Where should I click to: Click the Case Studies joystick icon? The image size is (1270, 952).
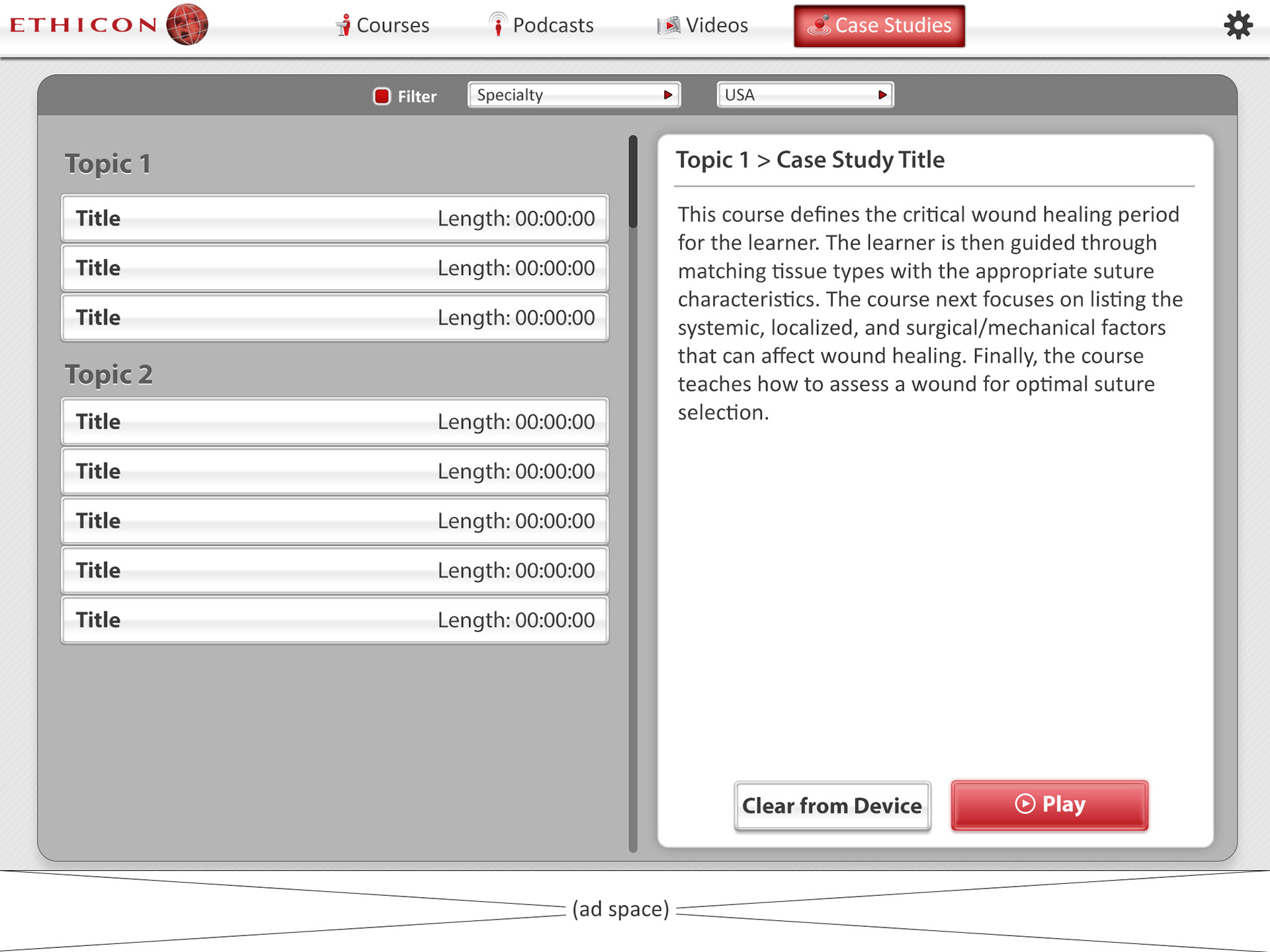820,25
